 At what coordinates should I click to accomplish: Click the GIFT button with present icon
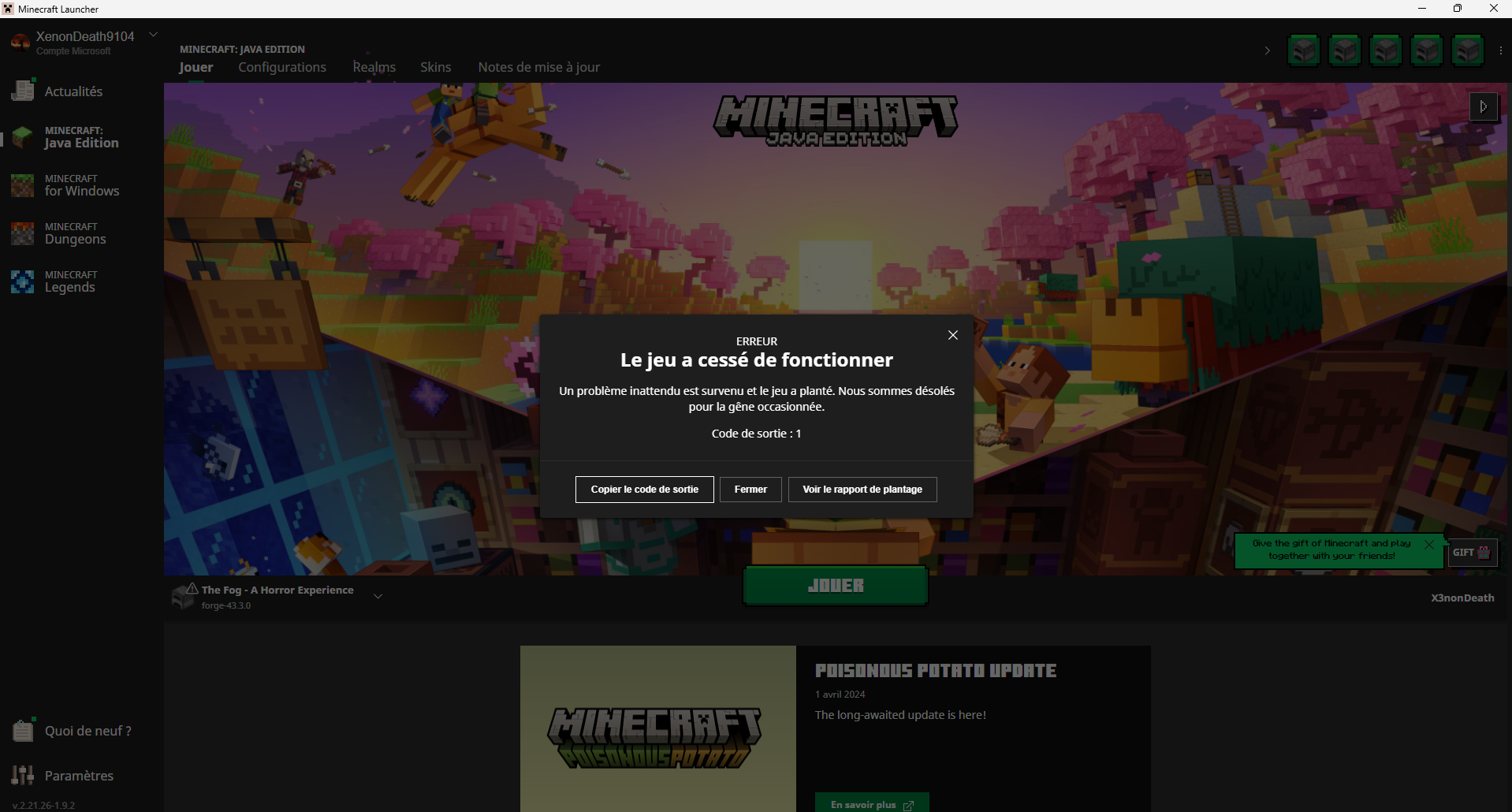coord(1472,553)
